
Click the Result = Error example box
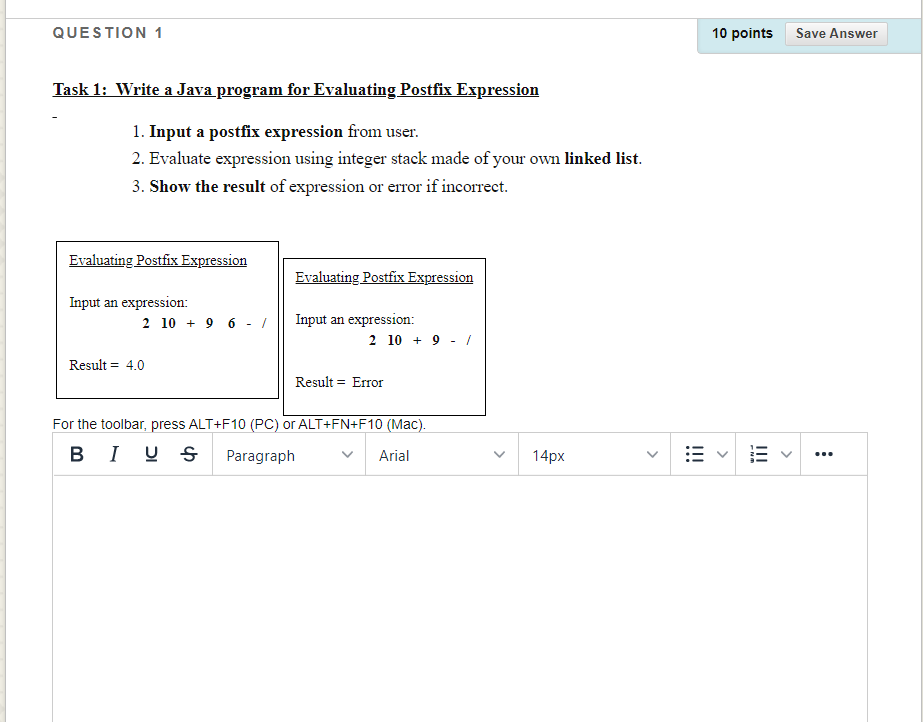(x=385, y=337)
